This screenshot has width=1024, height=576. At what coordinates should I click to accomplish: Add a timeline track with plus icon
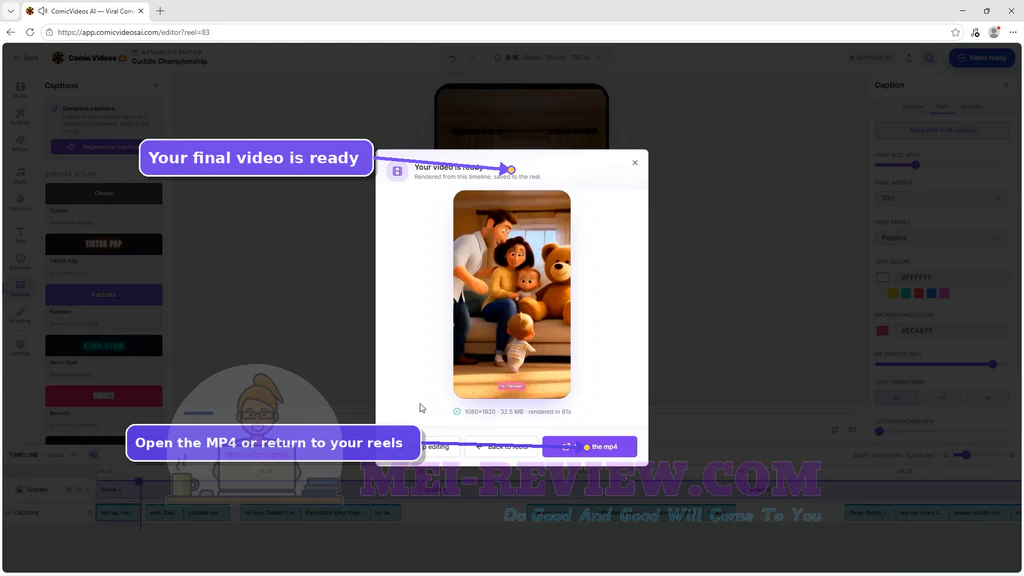73,455
